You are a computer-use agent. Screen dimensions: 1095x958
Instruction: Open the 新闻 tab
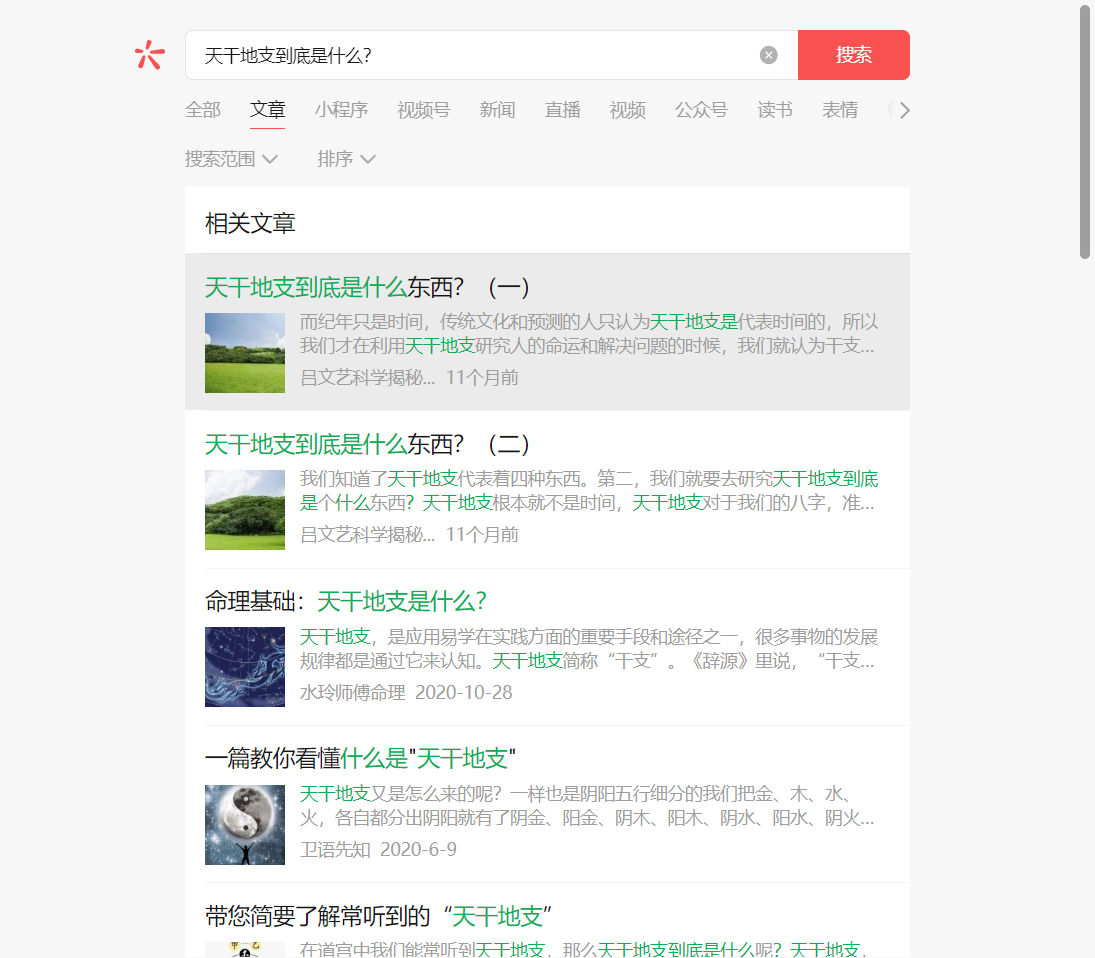click(x=497, y=110)
